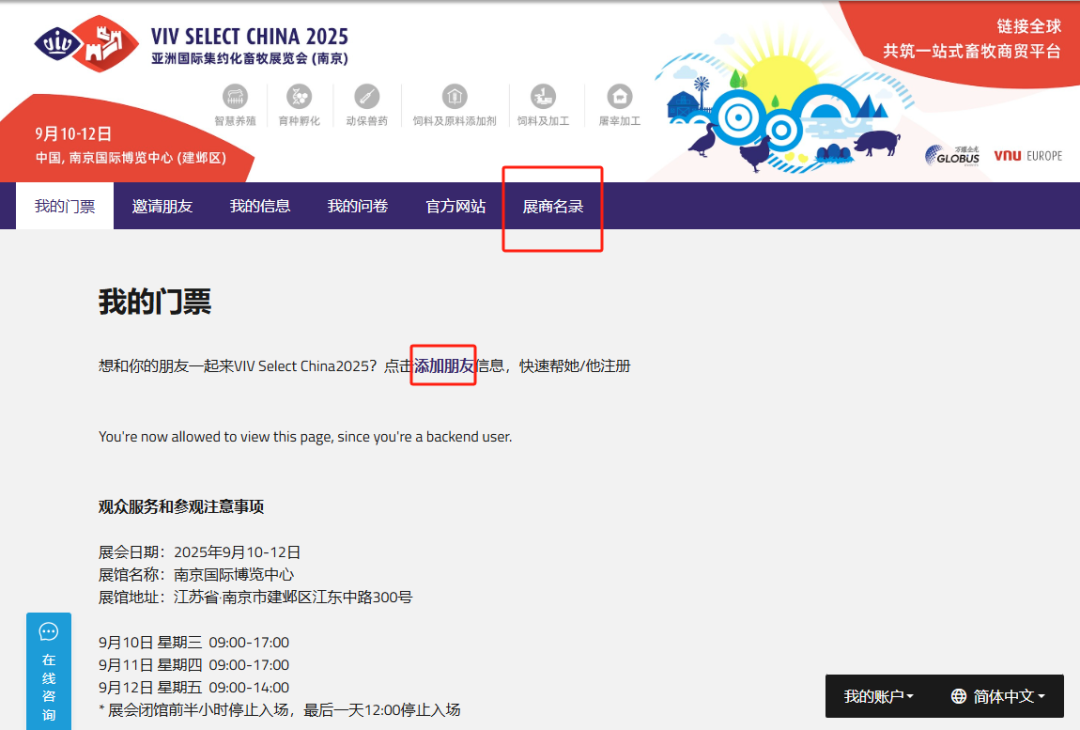The image size is (1080, 730).
Task: Go to the 我的信息 menu item
Action: point(260,206)
